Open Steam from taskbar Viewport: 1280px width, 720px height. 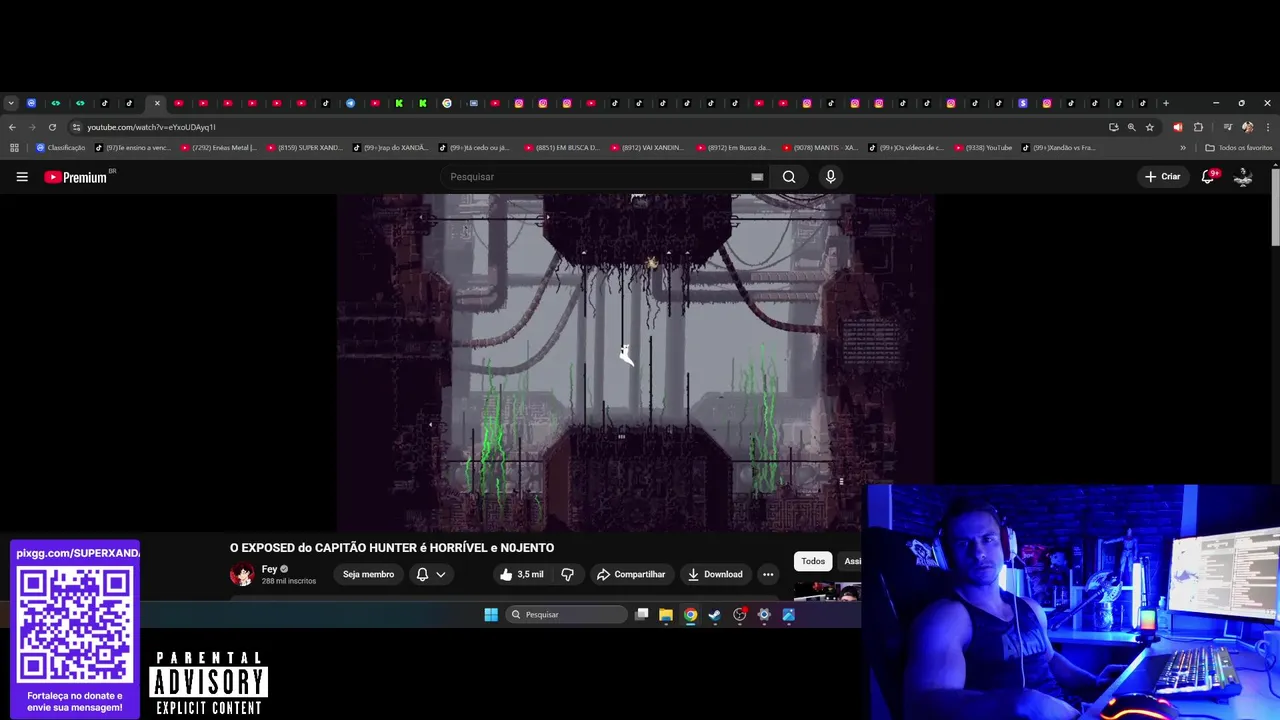(x=715, y=615)
